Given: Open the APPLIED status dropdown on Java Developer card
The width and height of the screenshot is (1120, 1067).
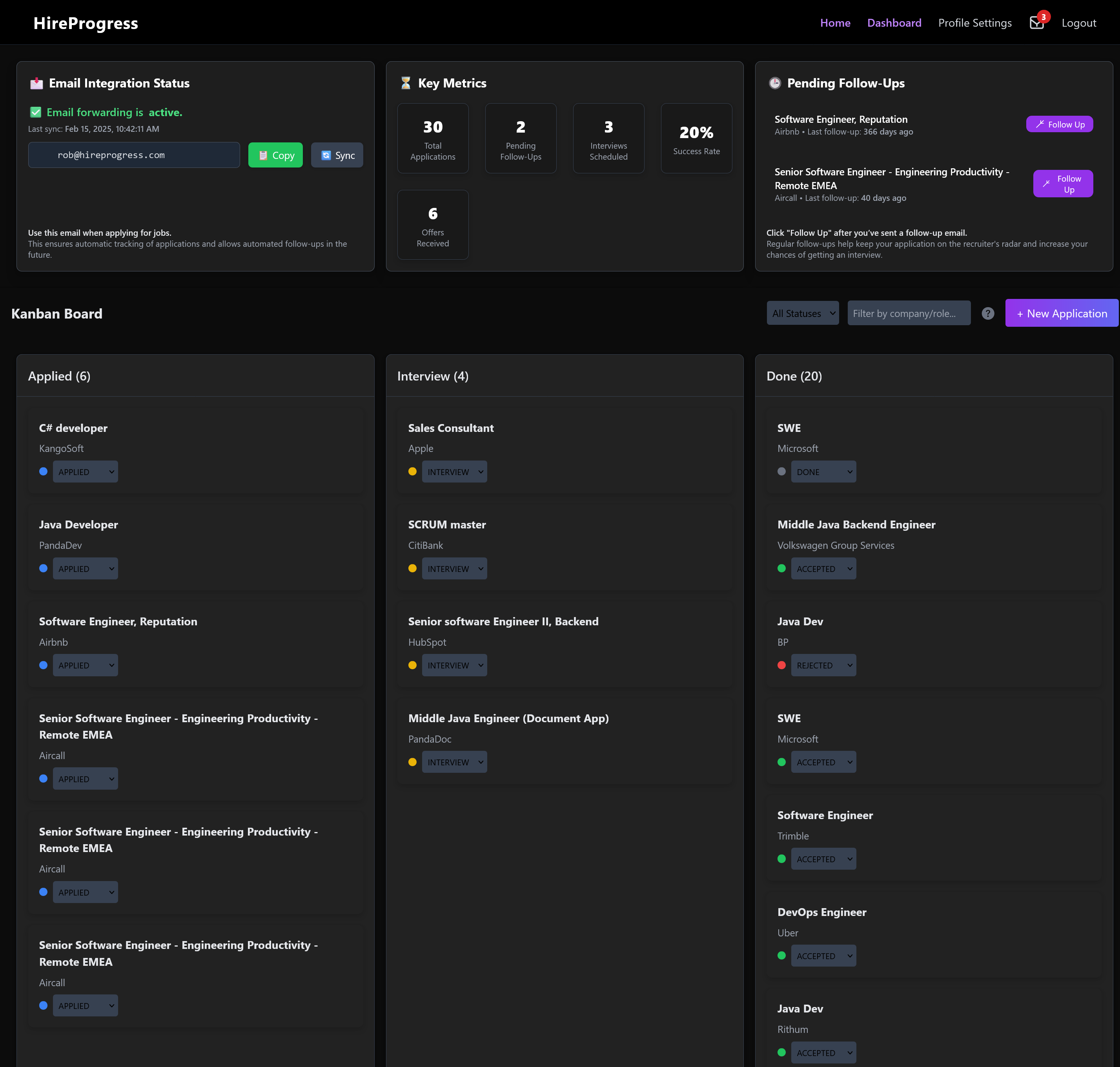Looking at the screenshot, I should (85, 568).
